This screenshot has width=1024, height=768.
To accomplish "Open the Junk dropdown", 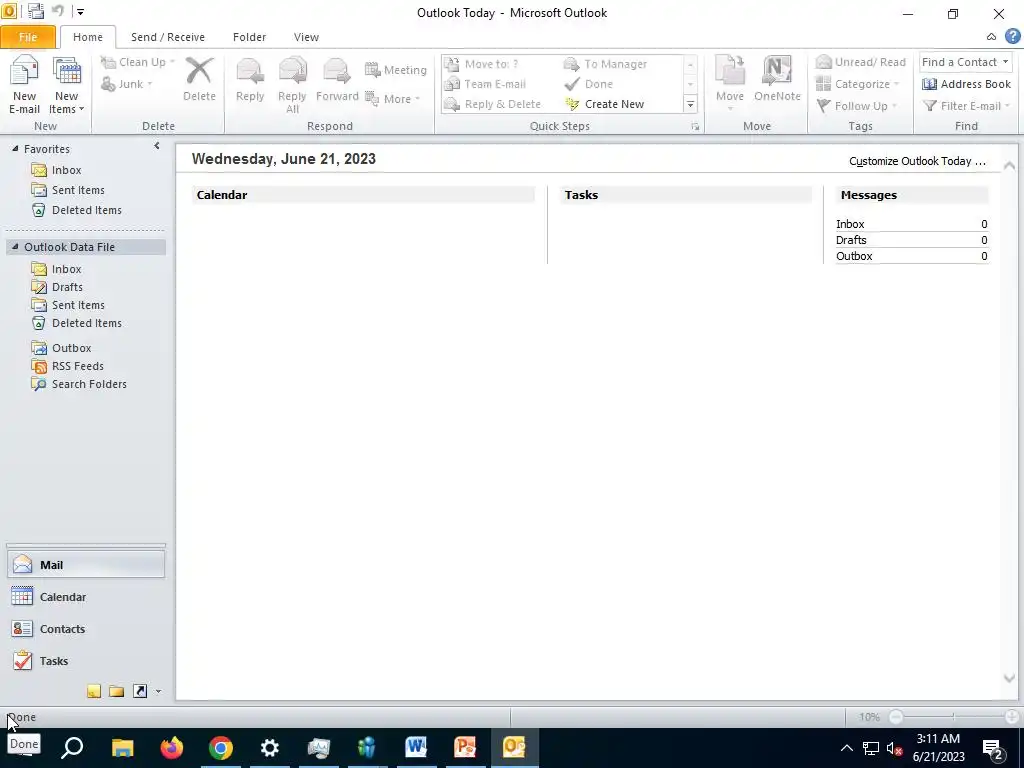I will pyautogui.click(x=127, y=84).
